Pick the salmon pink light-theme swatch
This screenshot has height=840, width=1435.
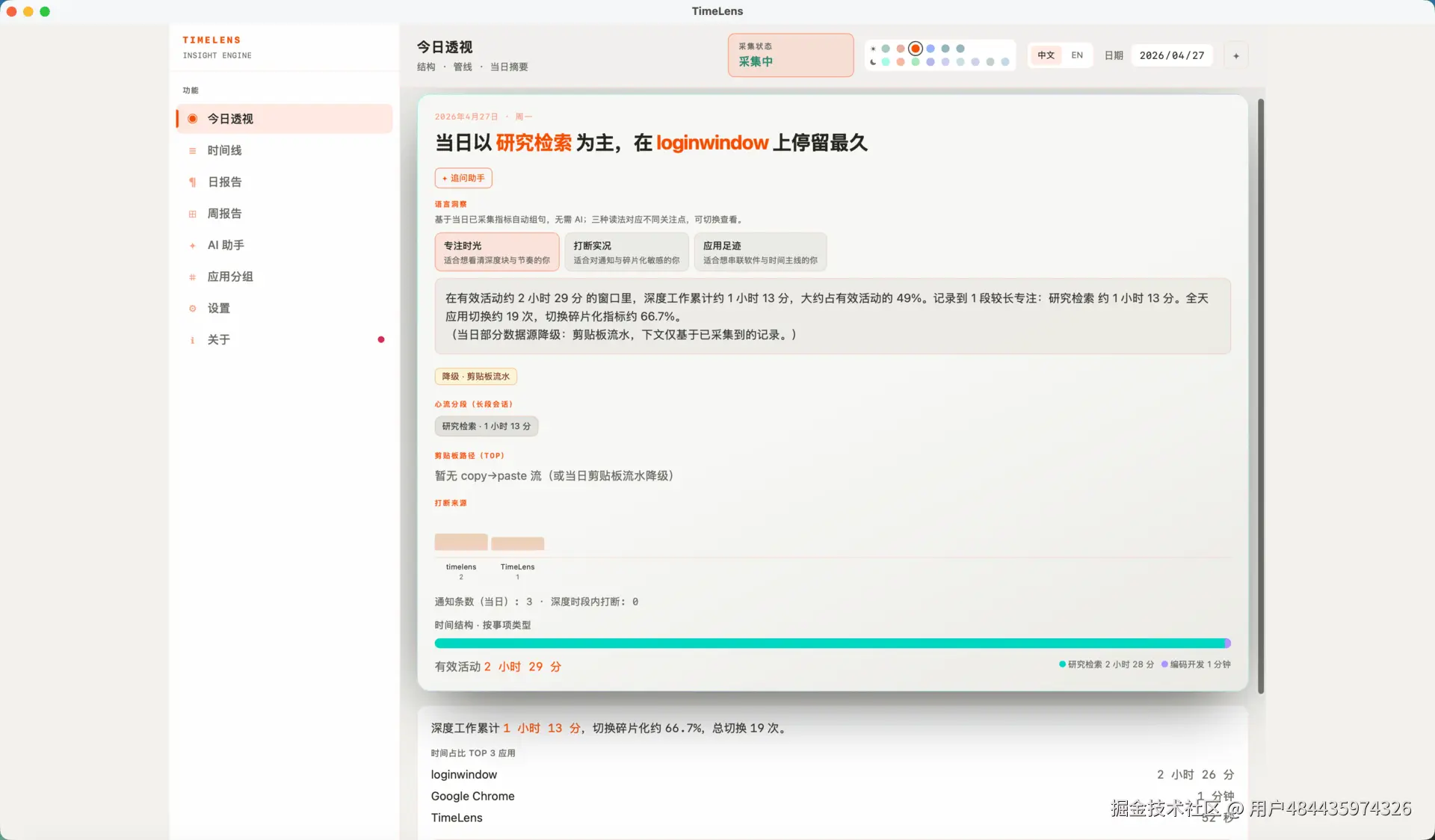click(x=901, y=49)
